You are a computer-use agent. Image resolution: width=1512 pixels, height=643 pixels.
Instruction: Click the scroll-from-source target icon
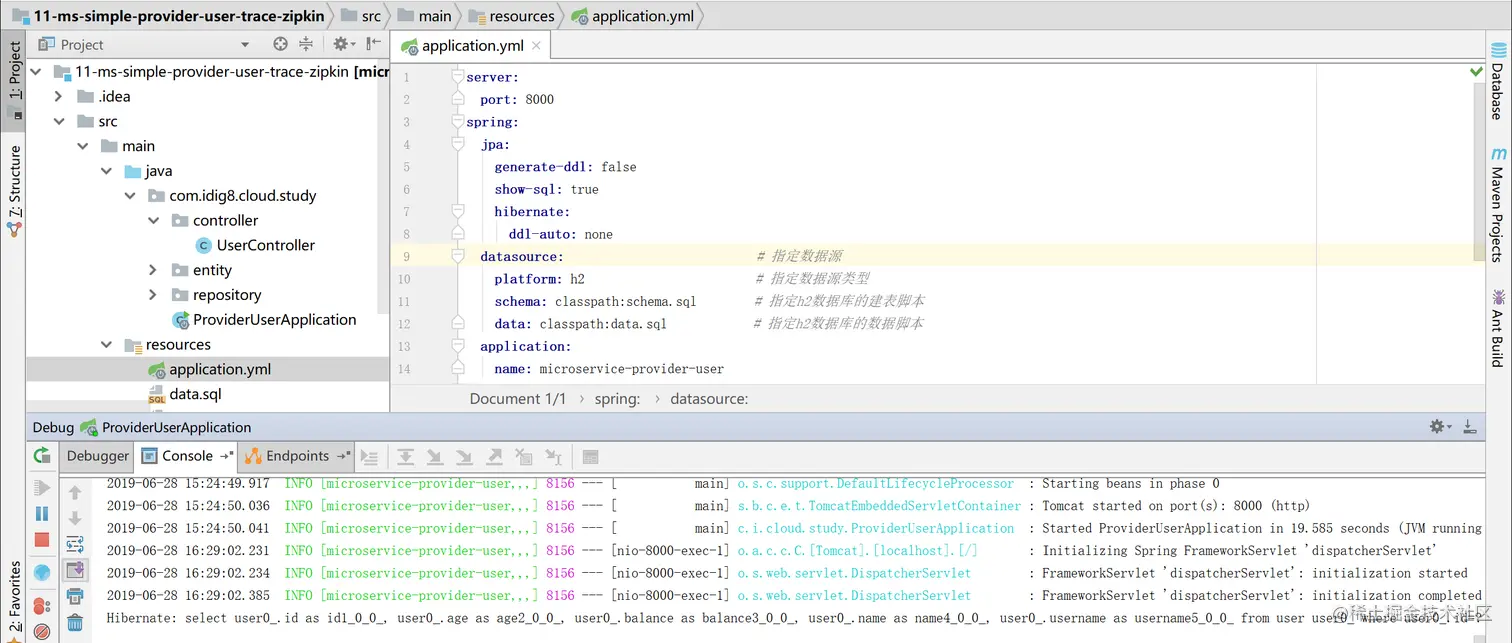280,44
